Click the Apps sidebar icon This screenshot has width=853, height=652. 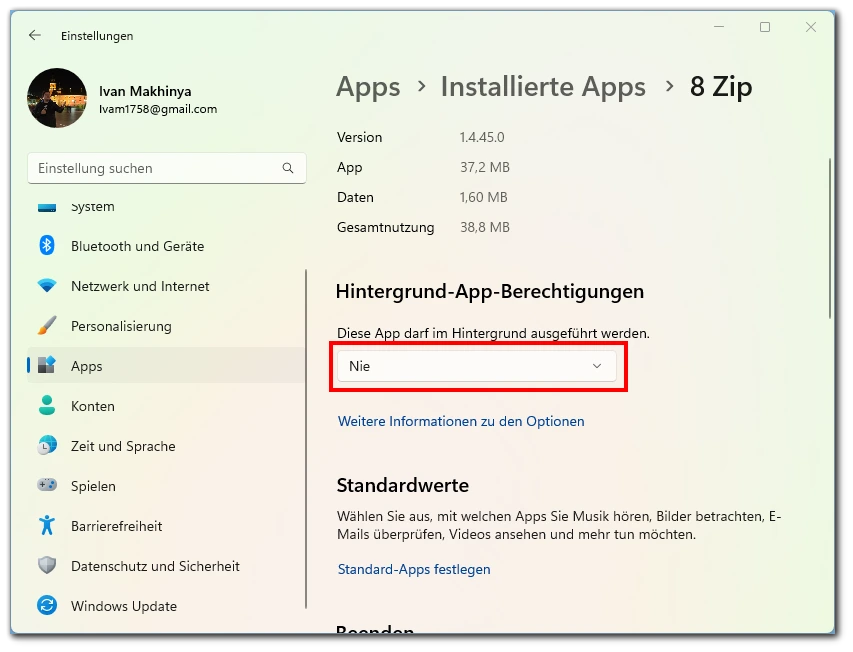[47, 365]
